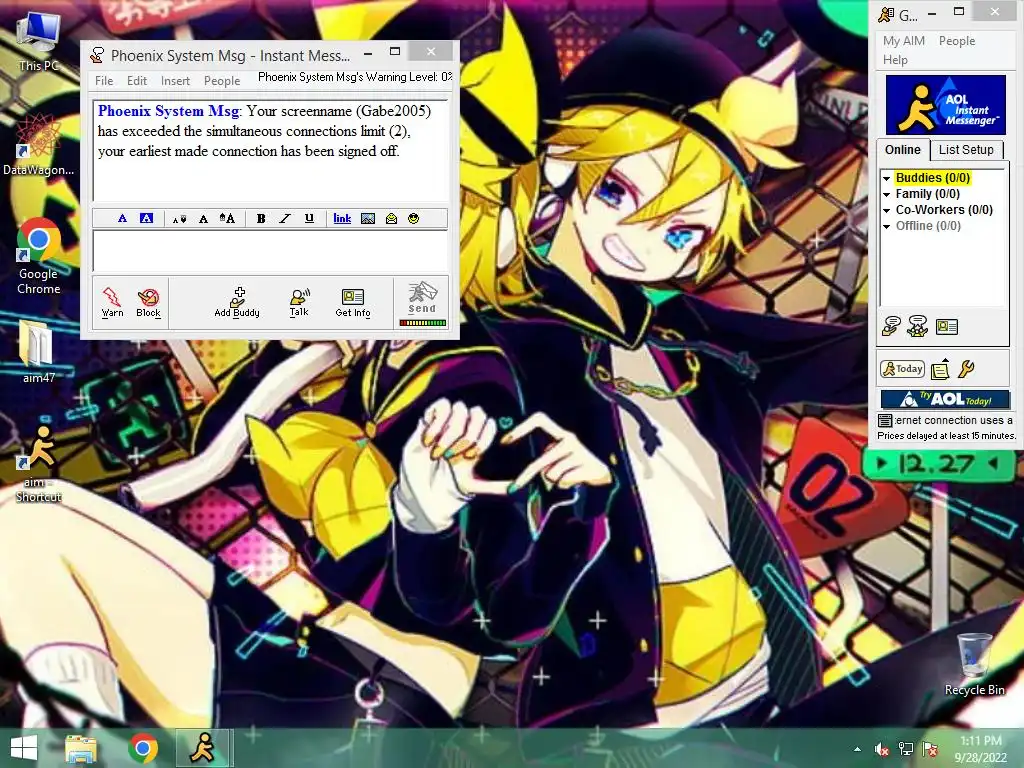Toggle bold formatting in the IM toolbar
The height and width of the screenshot is (768, 1024).
[261, 219]
